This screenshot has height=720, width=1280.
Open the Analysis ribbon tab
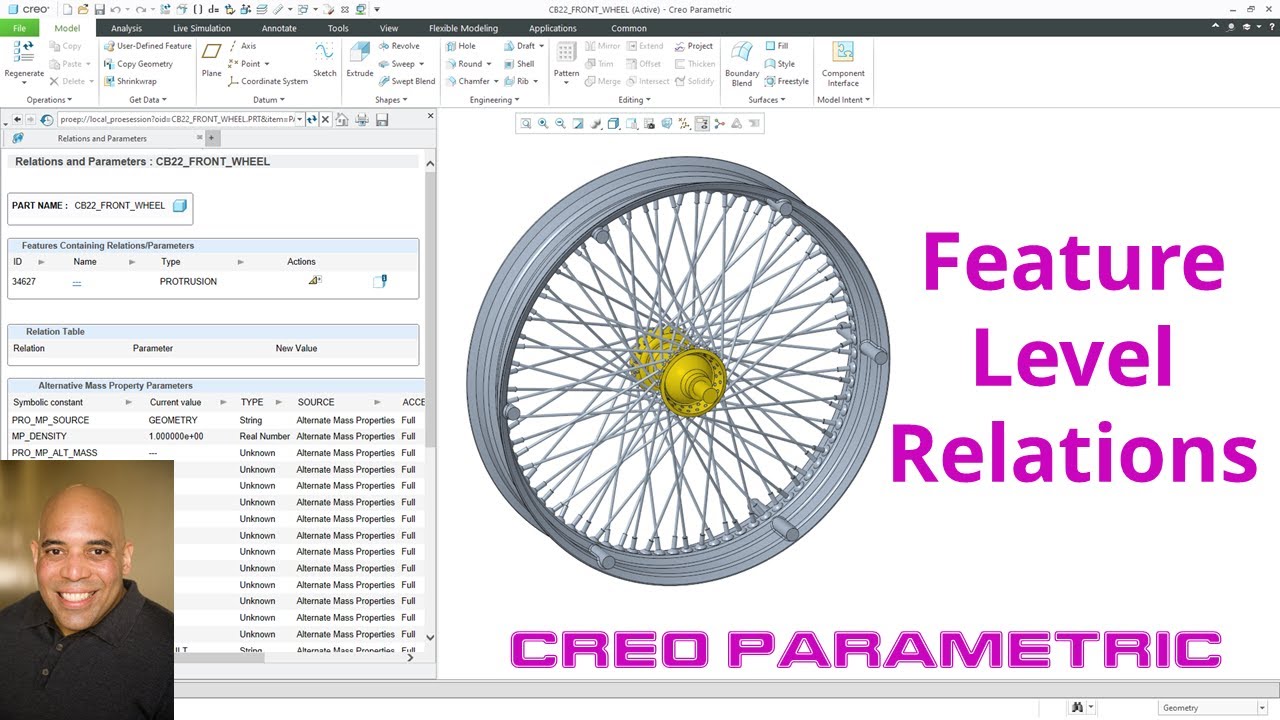(x=126, y=28)
